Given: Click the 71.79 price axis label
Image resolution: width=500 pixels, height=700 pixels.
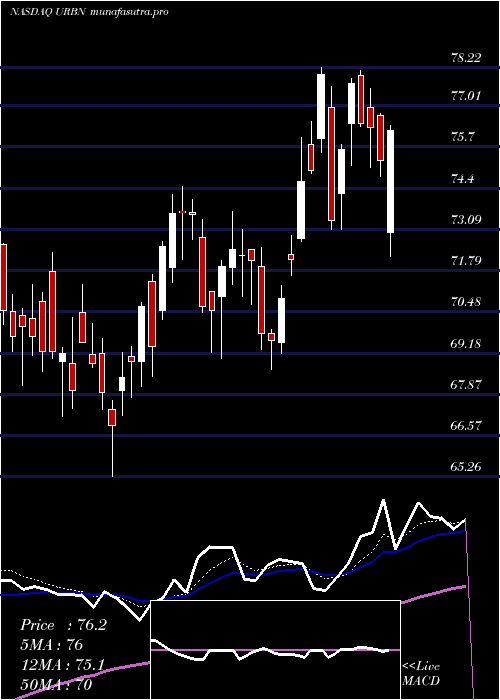Looking at the screenshot, I should 467,260.
